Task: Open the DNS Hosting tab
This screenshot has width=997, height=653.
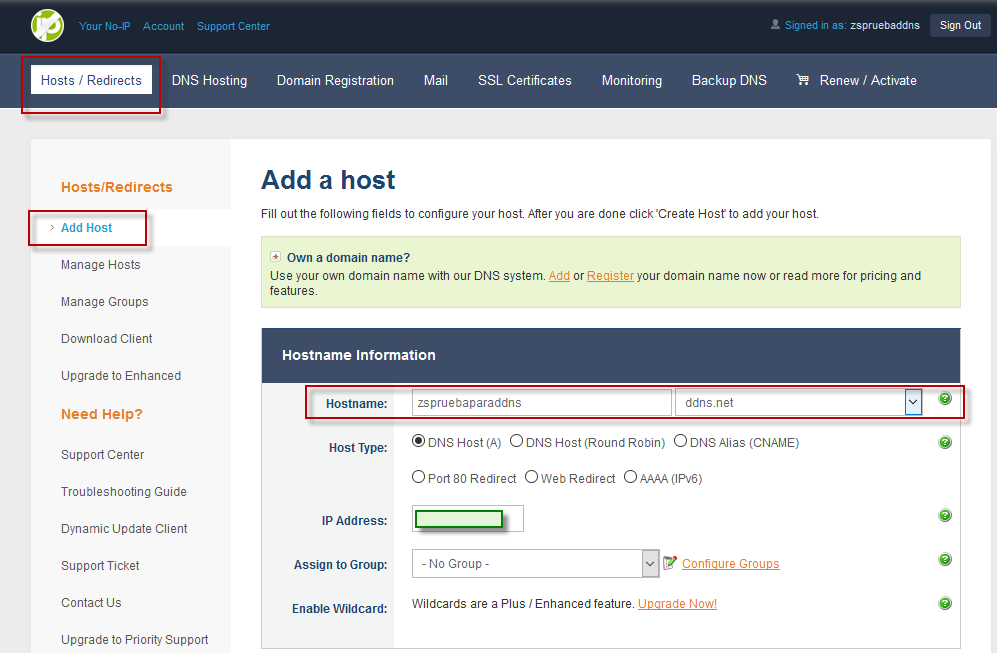Action: coord(209,81)
